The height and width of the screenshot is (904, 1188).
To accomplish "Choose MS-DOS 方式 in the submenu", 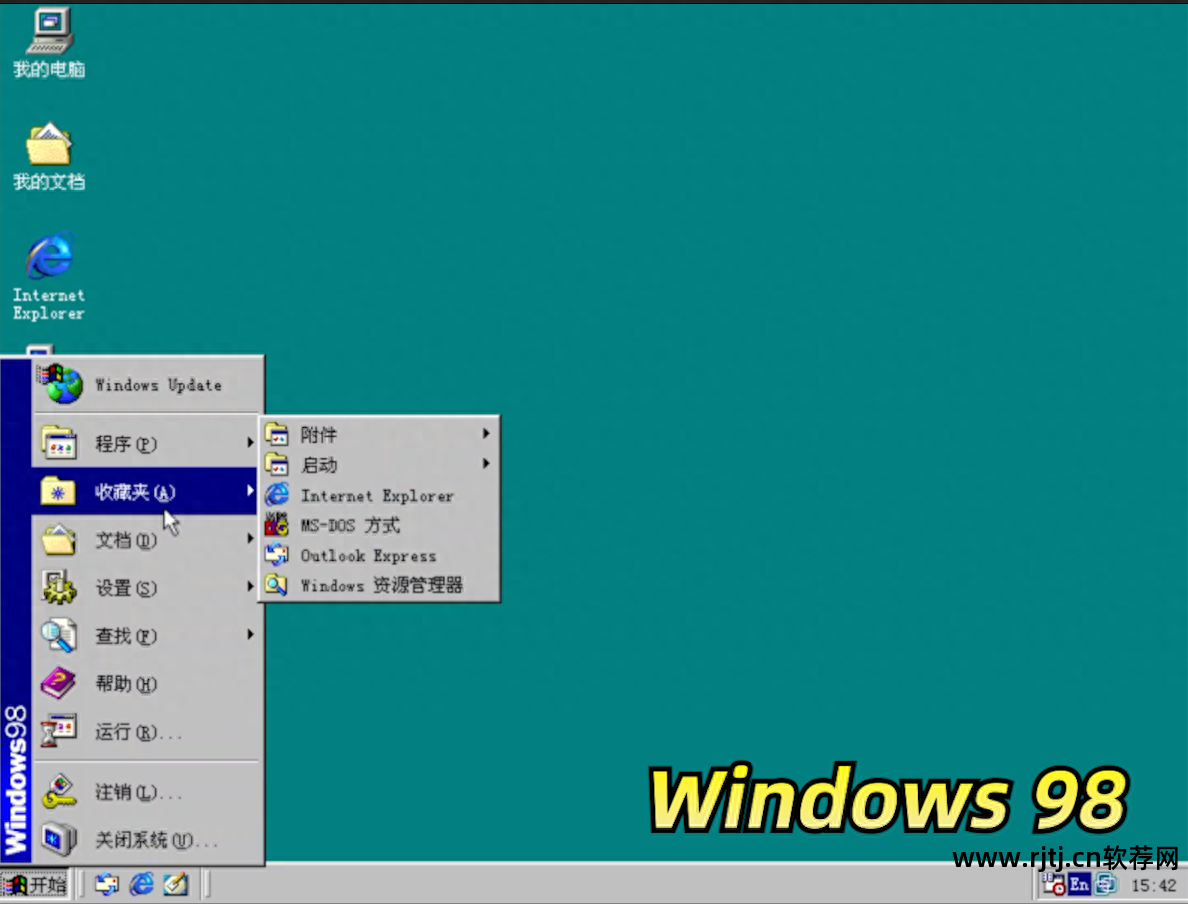I will tap(379, 525).
